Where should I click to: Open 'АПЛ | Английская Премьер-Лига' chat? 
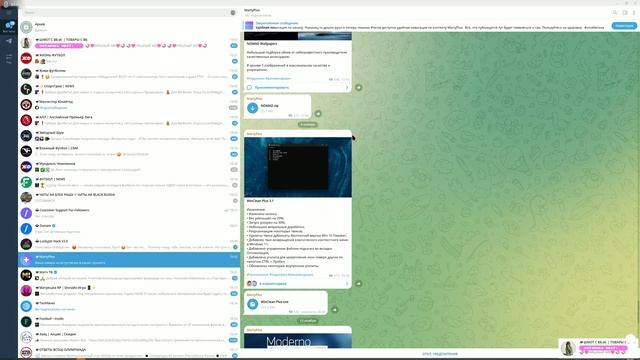pos(129,120)
